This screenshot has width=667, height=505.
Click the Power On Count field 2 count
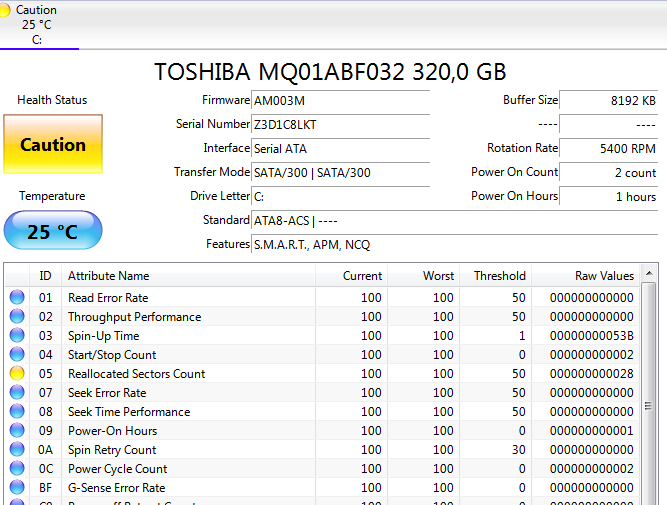pos(609,173)
